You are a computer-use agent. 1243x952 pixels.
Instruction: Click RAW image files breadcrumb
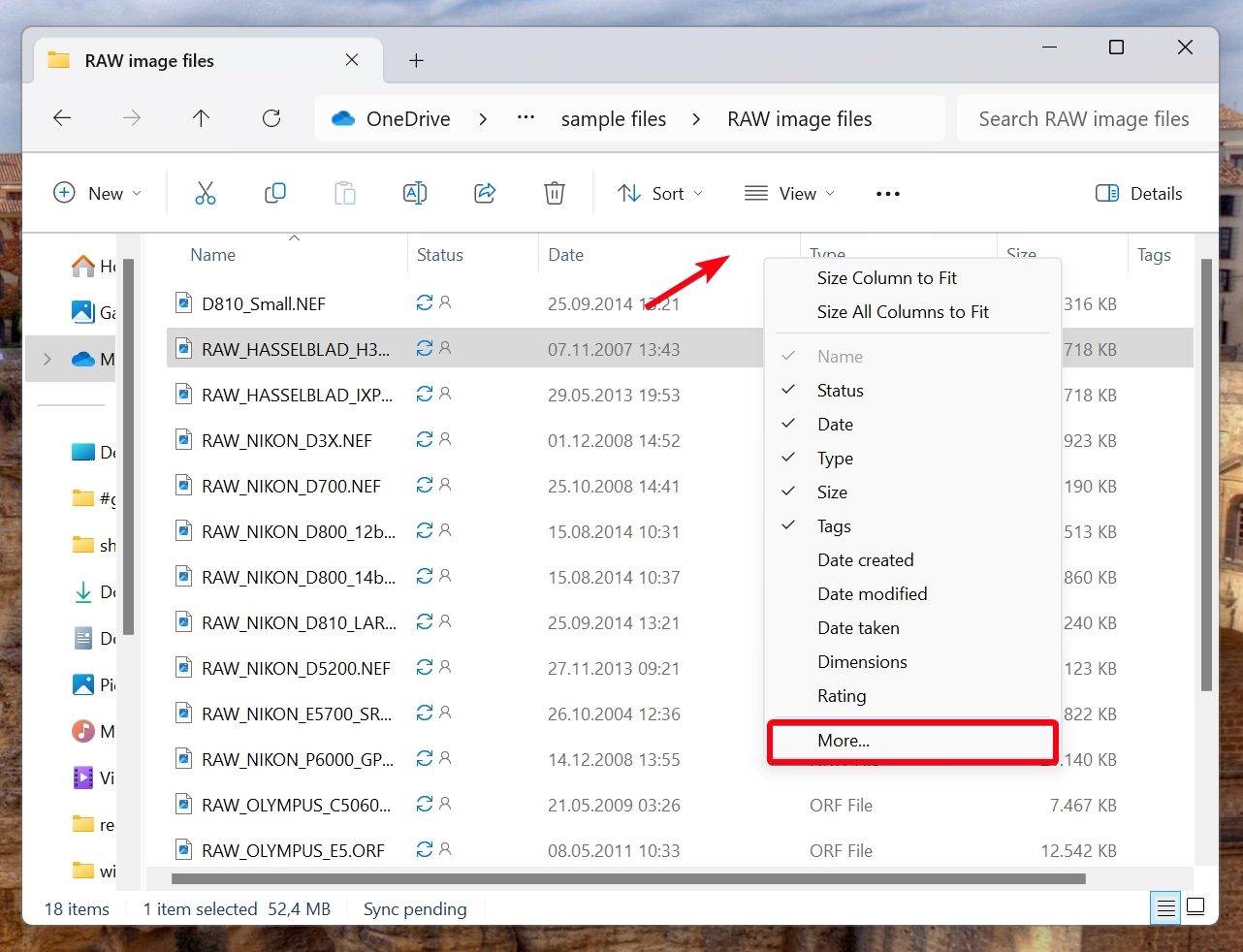point(799,118)
